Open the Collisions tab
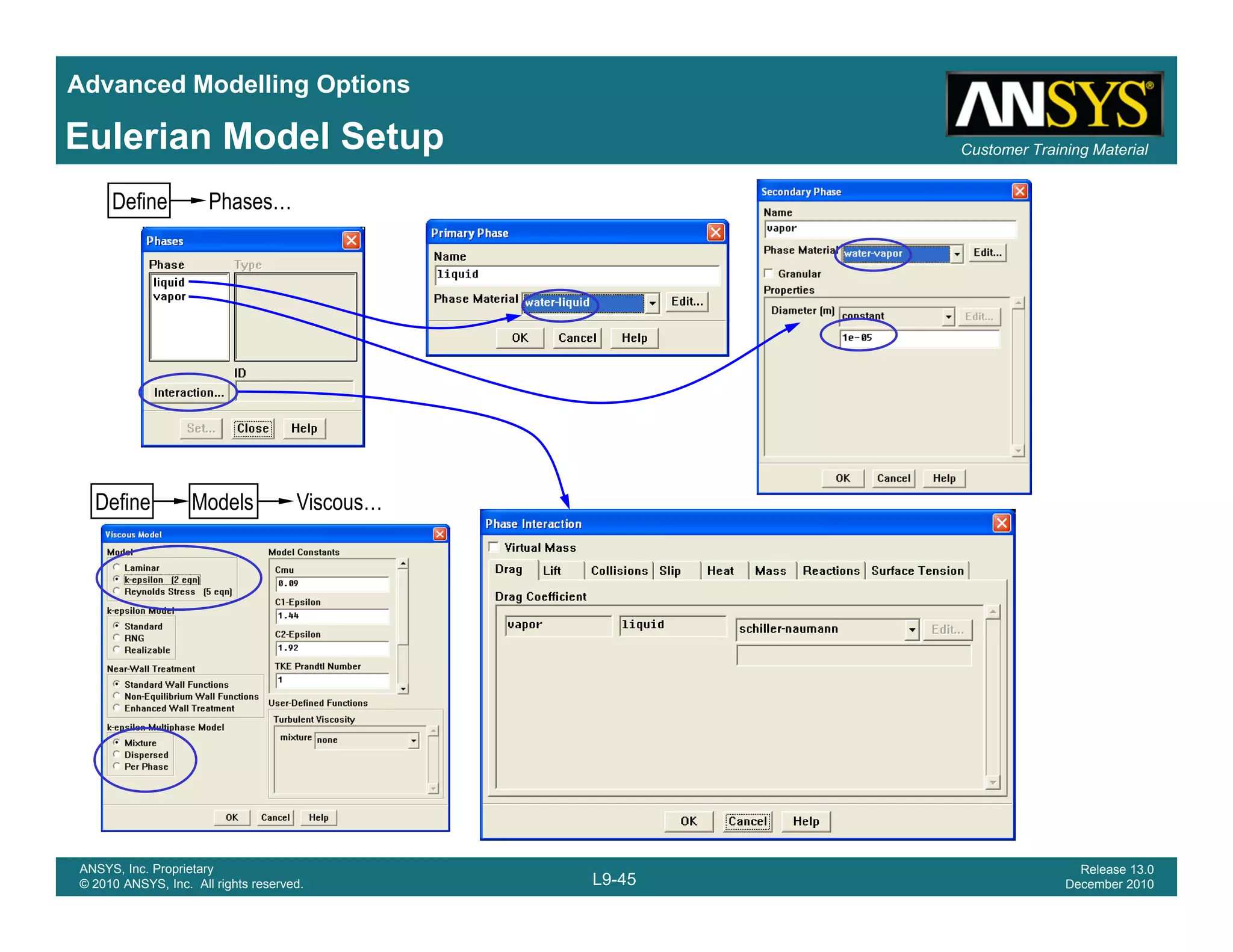 619,570
